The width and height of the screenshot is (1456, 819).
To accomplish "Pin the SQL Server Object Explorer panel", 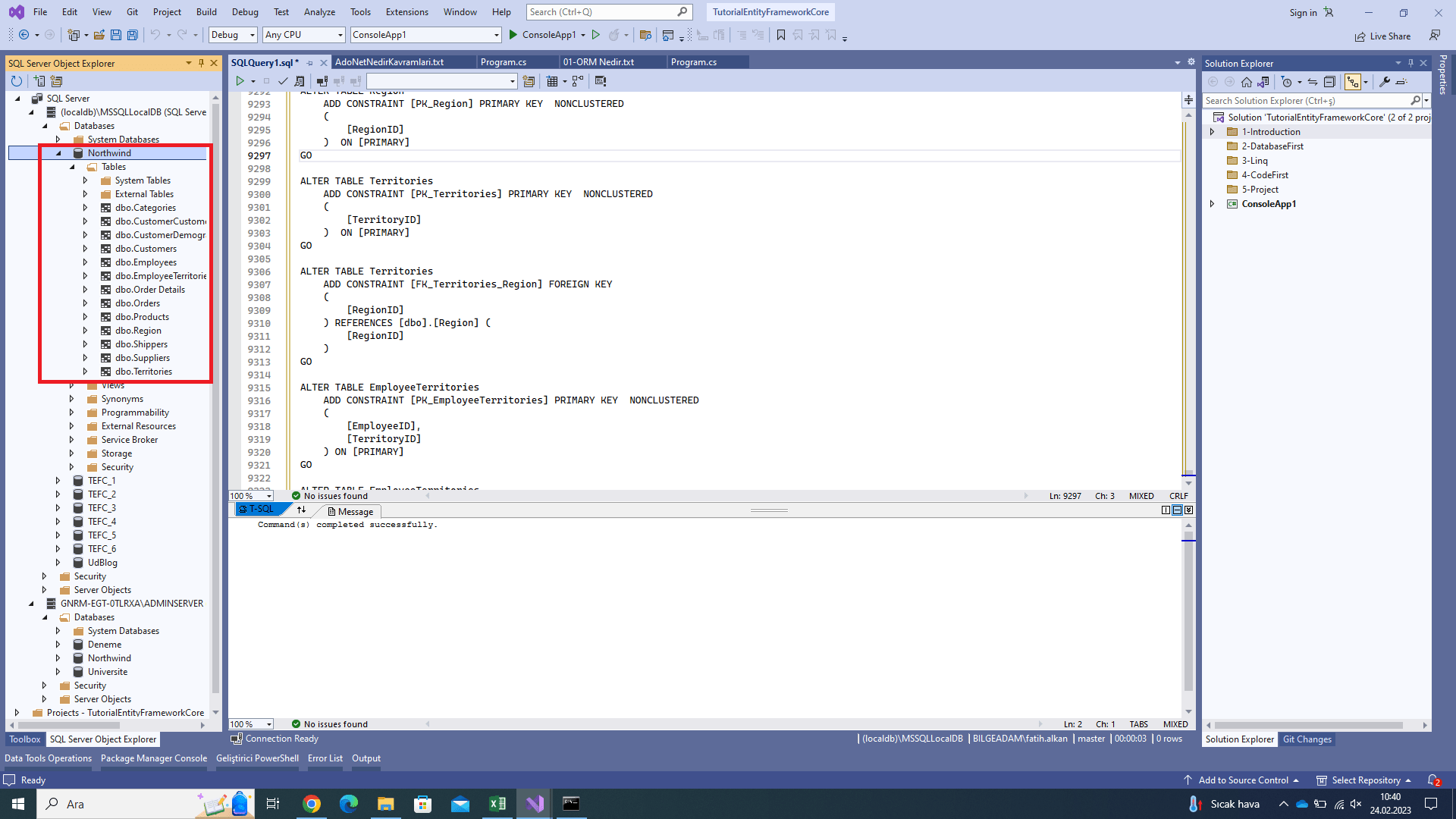I will click(201, 63).
